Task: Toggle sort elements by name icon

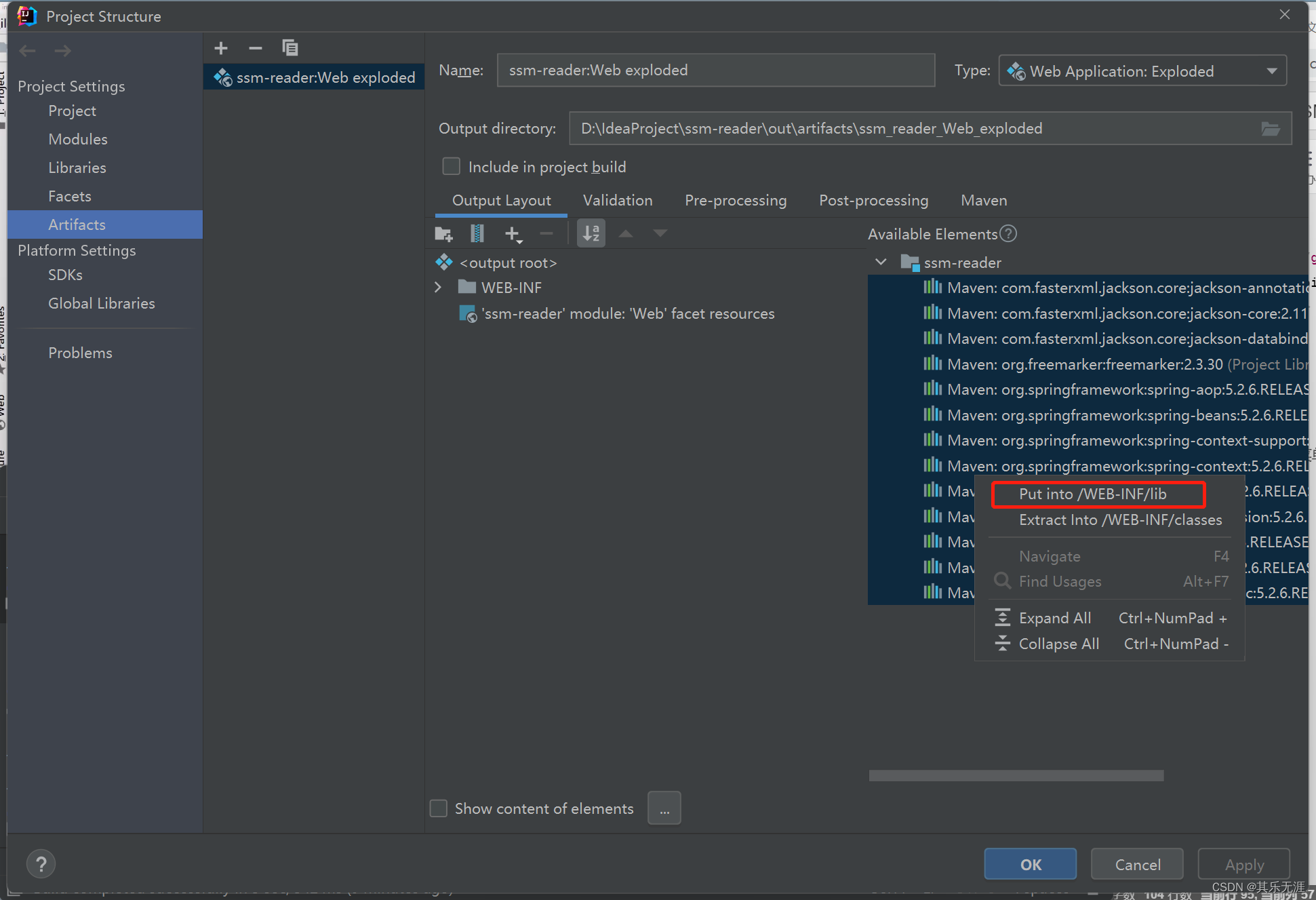Action: (591, 234)
